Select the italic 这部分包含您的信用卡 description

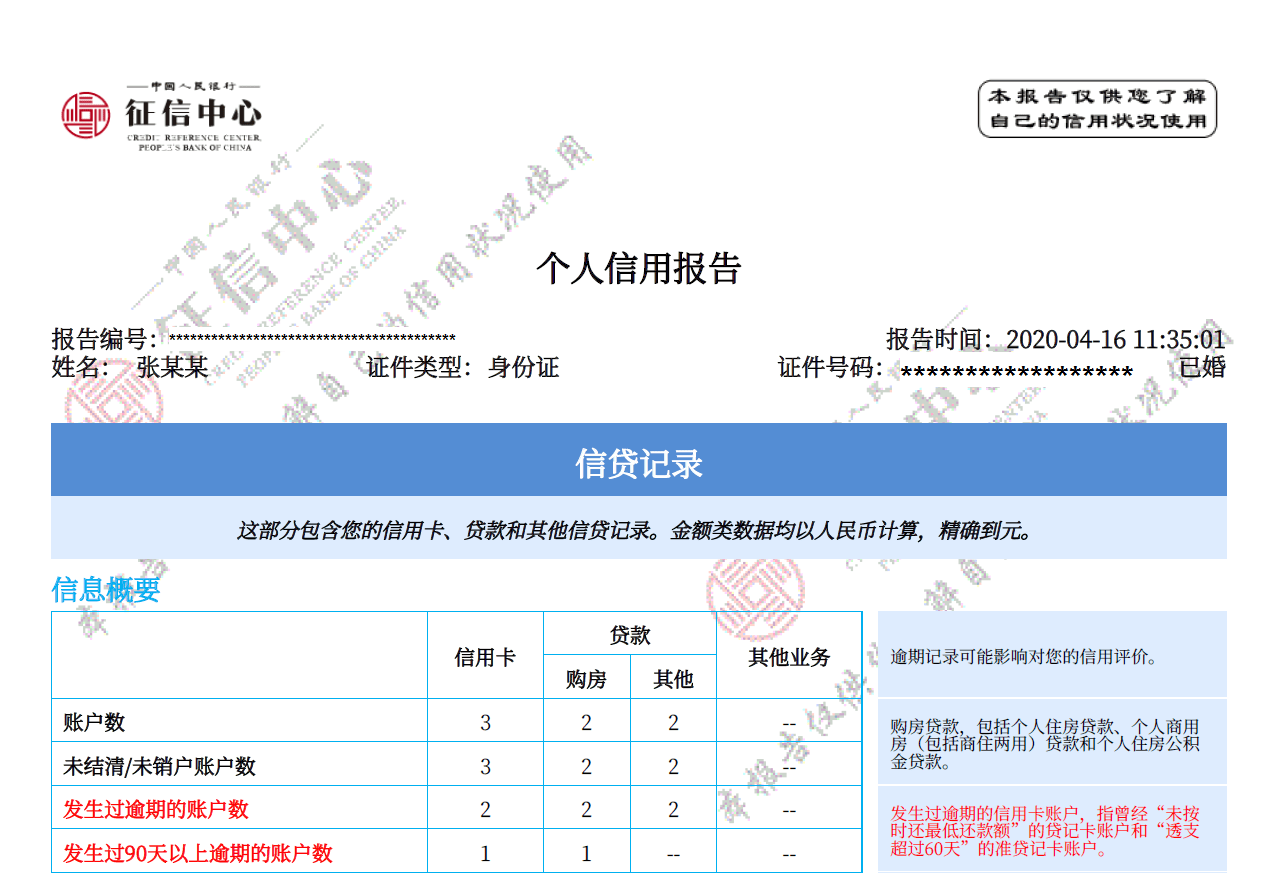pyautogui.click(x=638, y=530)
